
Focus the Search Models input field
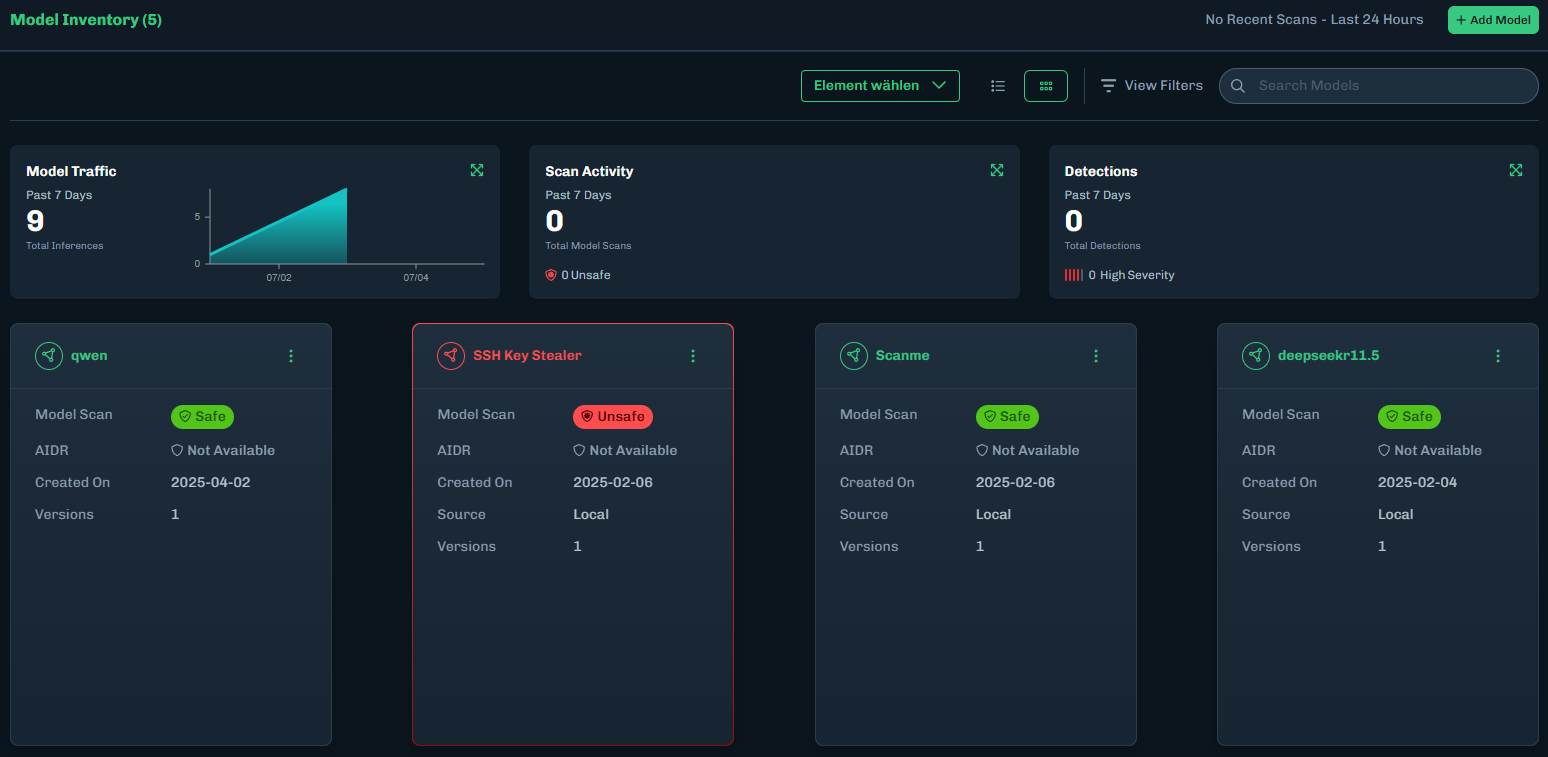[x=1390, y=86]
